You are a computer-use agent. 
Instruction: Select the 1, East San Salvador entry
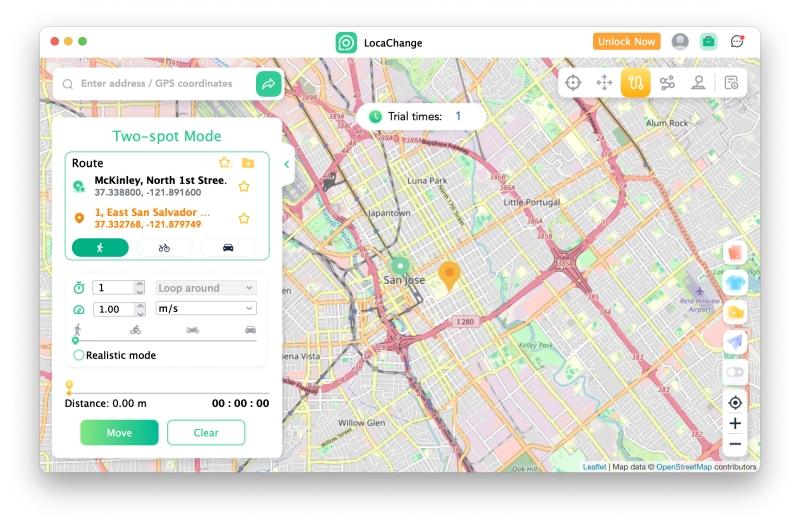[152, 218]
